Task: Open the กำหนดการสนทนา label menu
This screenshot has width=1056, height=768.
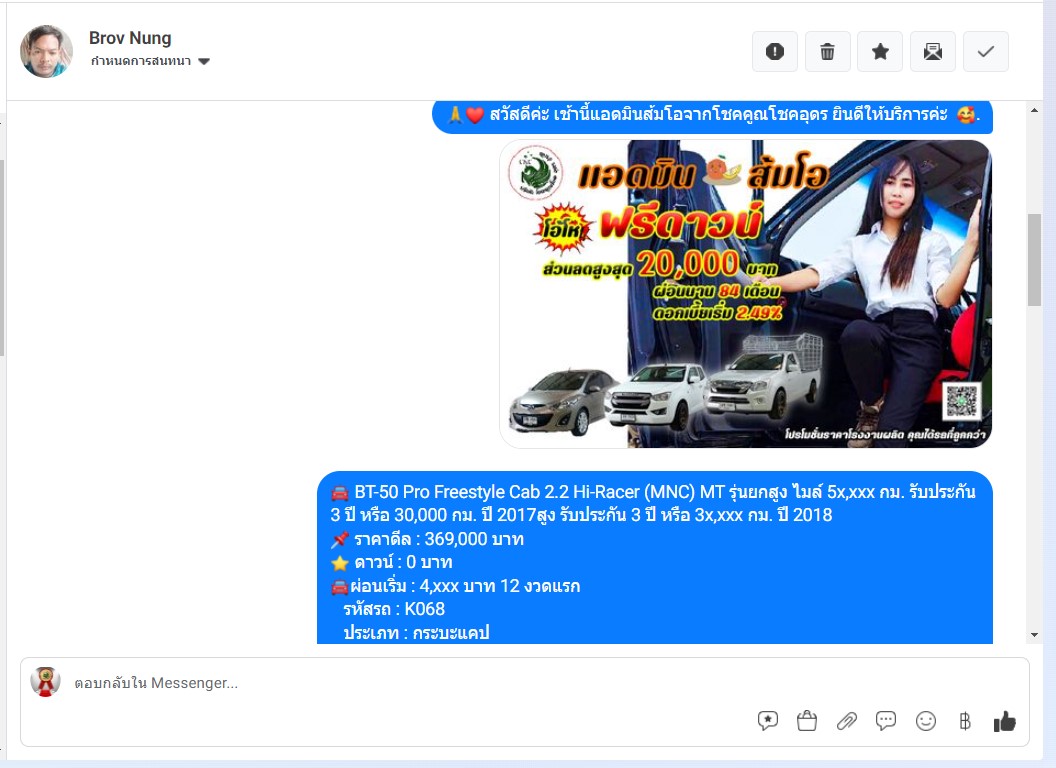Action: point(141,62)
